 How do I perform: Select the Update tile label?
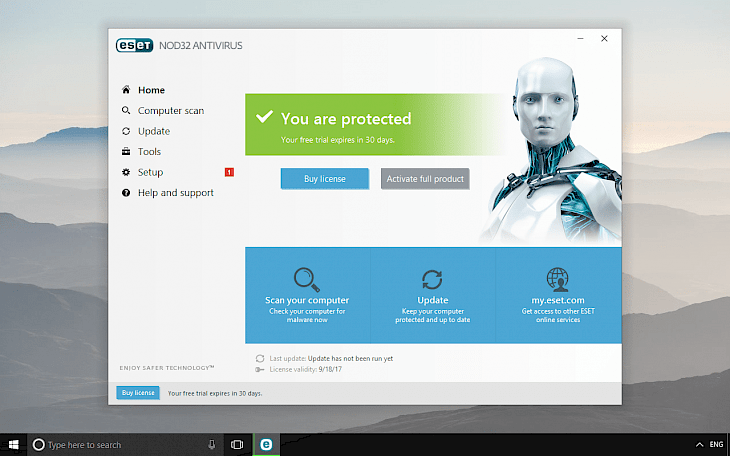(x=433, y=300)
